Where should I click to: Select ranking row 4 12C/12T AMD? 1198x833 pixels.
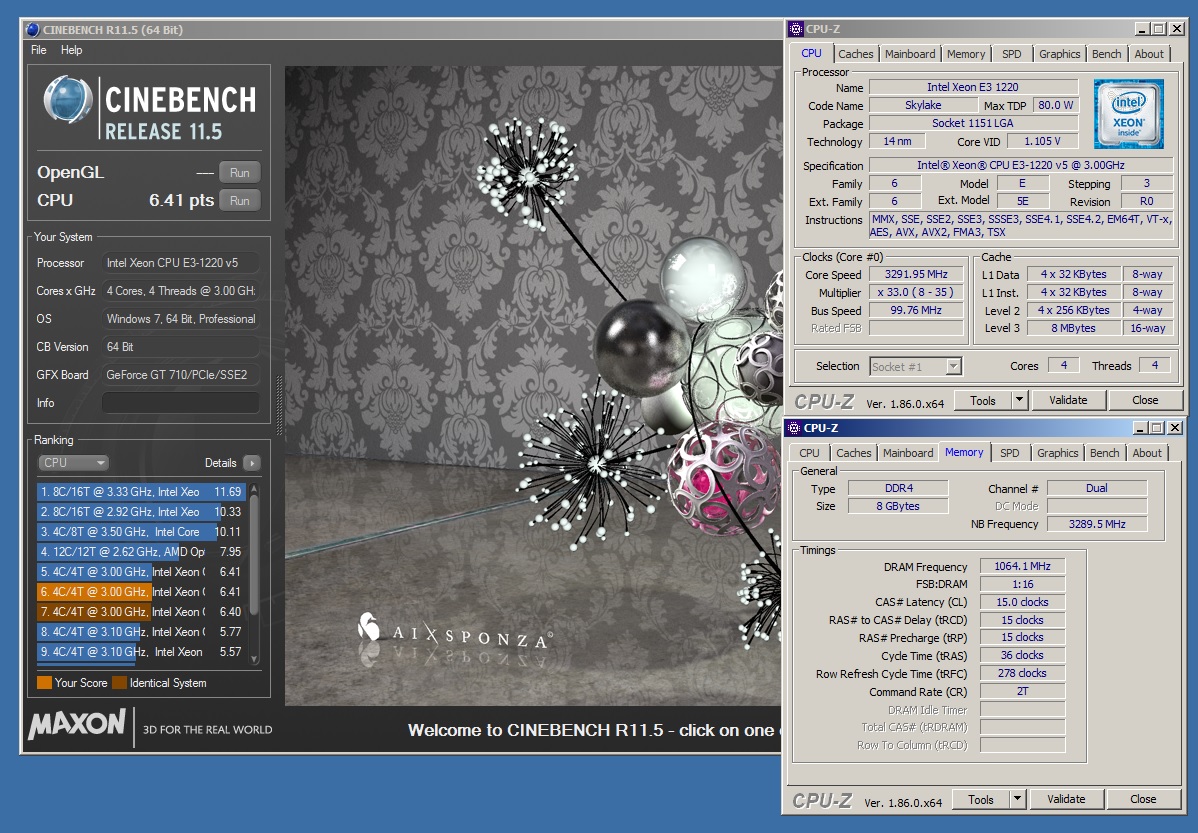(141, 552)
